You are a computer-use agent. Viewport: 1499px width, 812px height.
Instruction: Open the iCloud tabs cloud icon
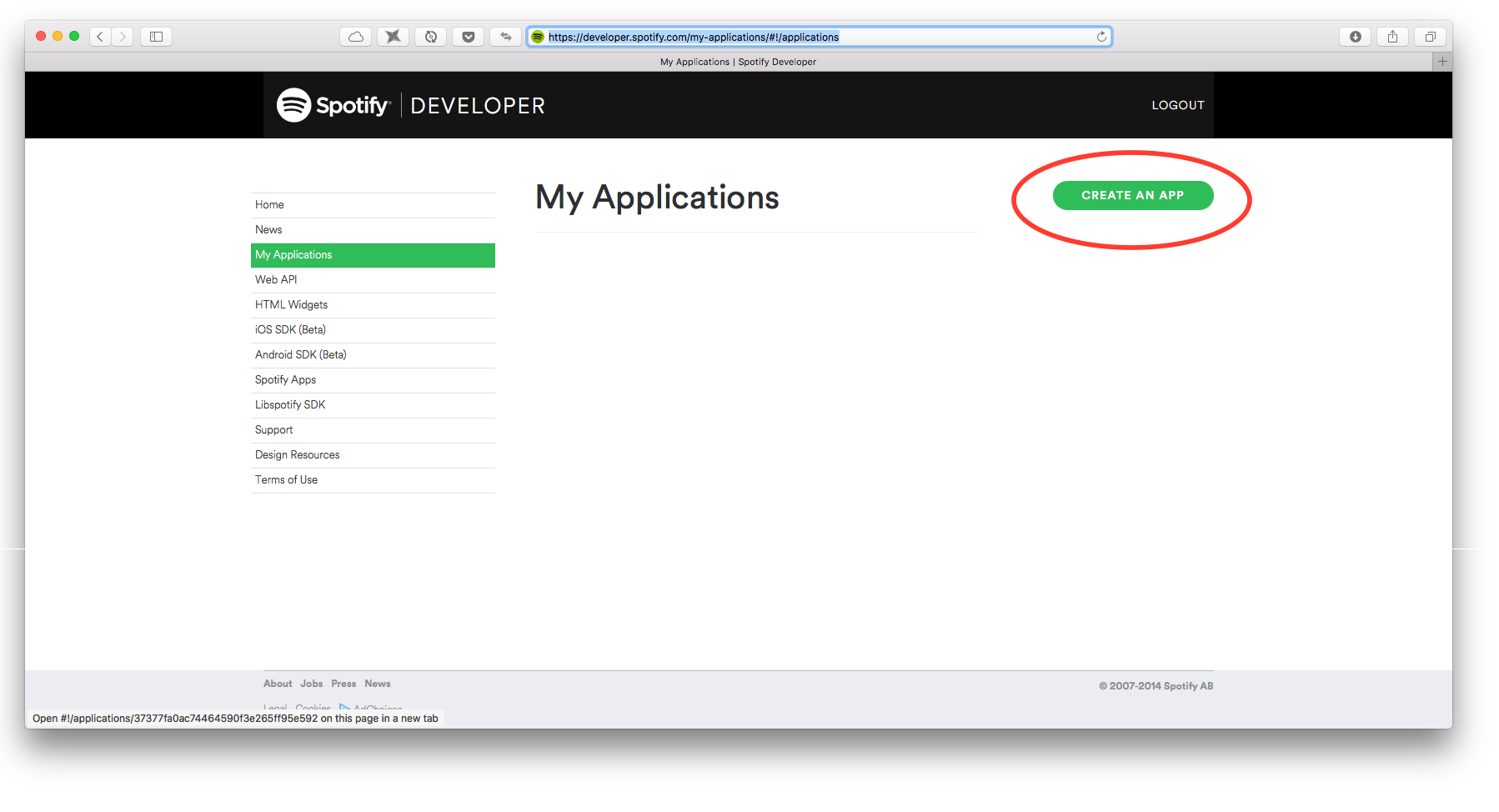(x=356, y=37)
